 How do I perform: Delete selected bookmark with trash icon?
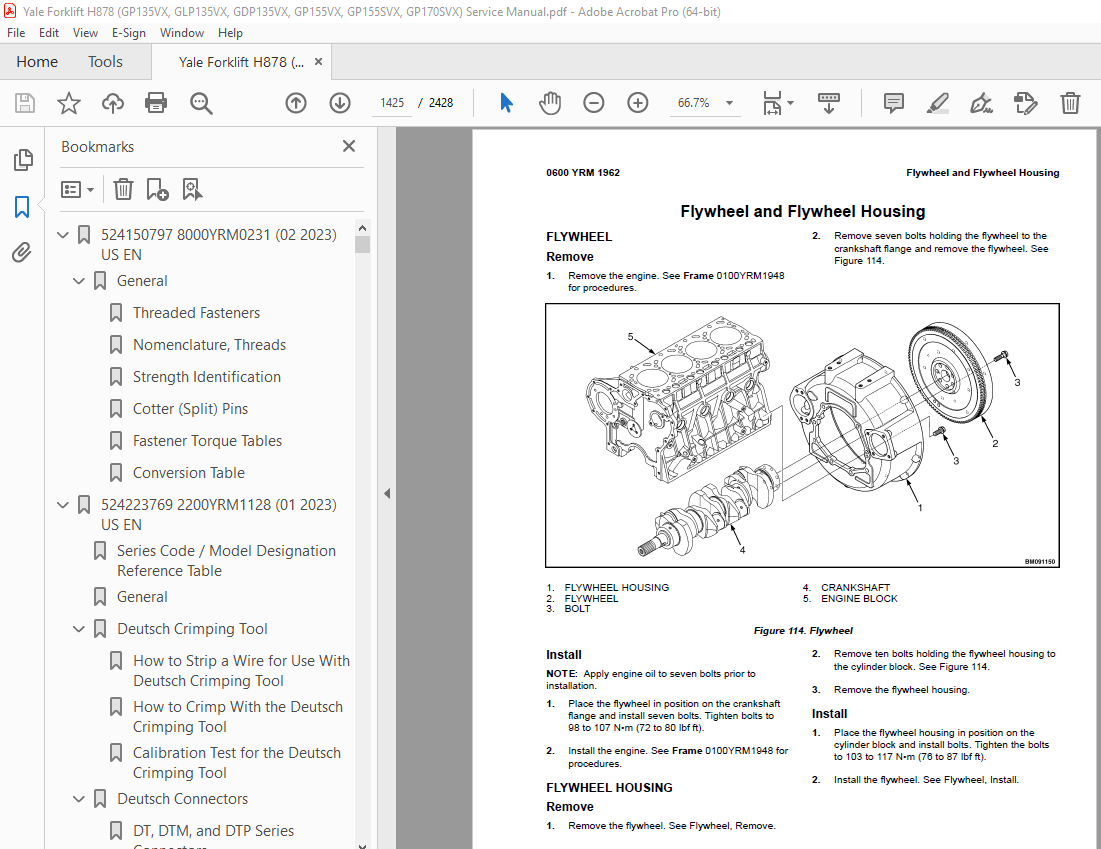coord(123,190)
